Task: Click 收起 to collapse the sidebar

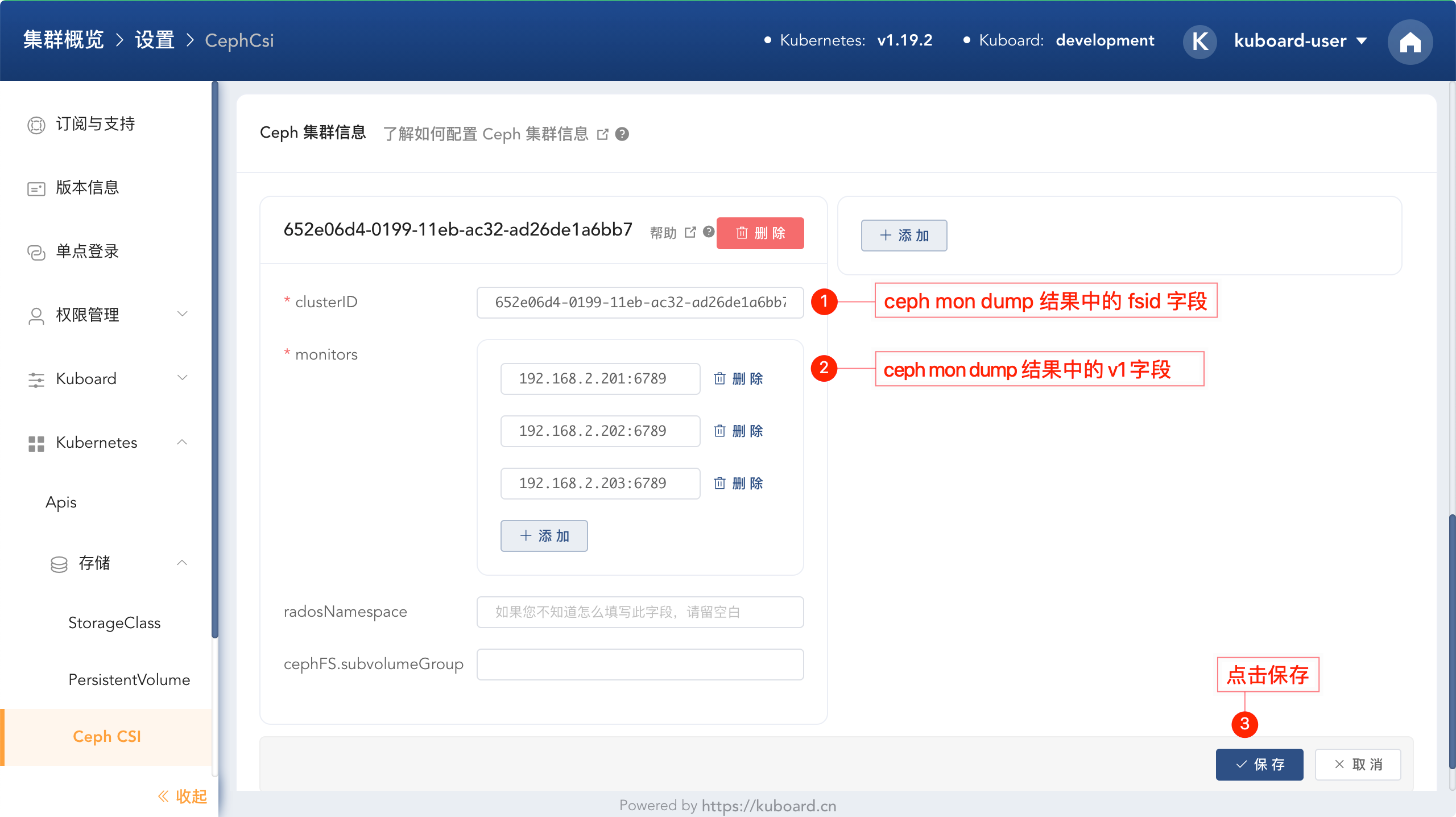Action: tap(182, 796)
